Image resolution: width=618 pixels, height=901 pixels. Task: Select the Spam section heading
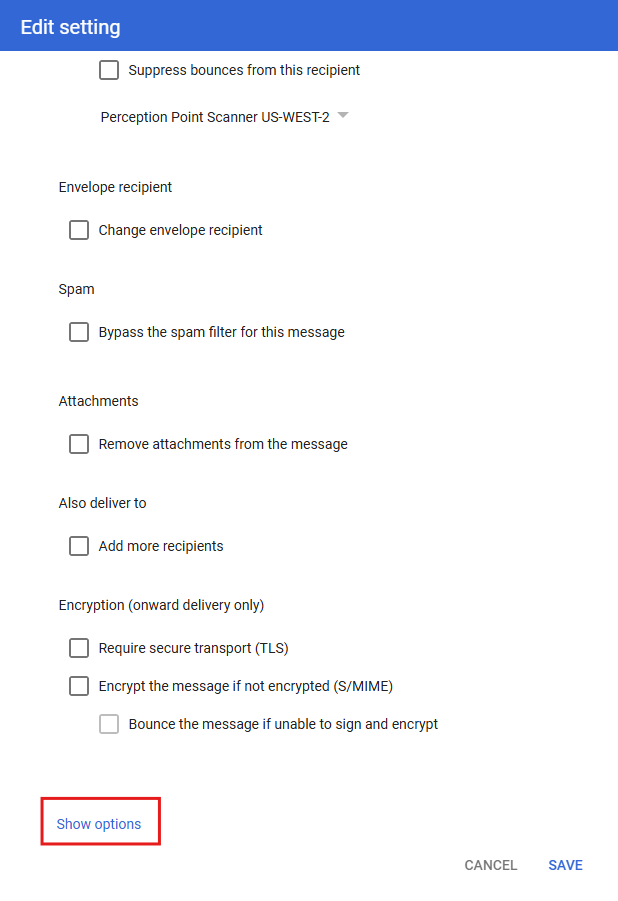coord(76,289)
